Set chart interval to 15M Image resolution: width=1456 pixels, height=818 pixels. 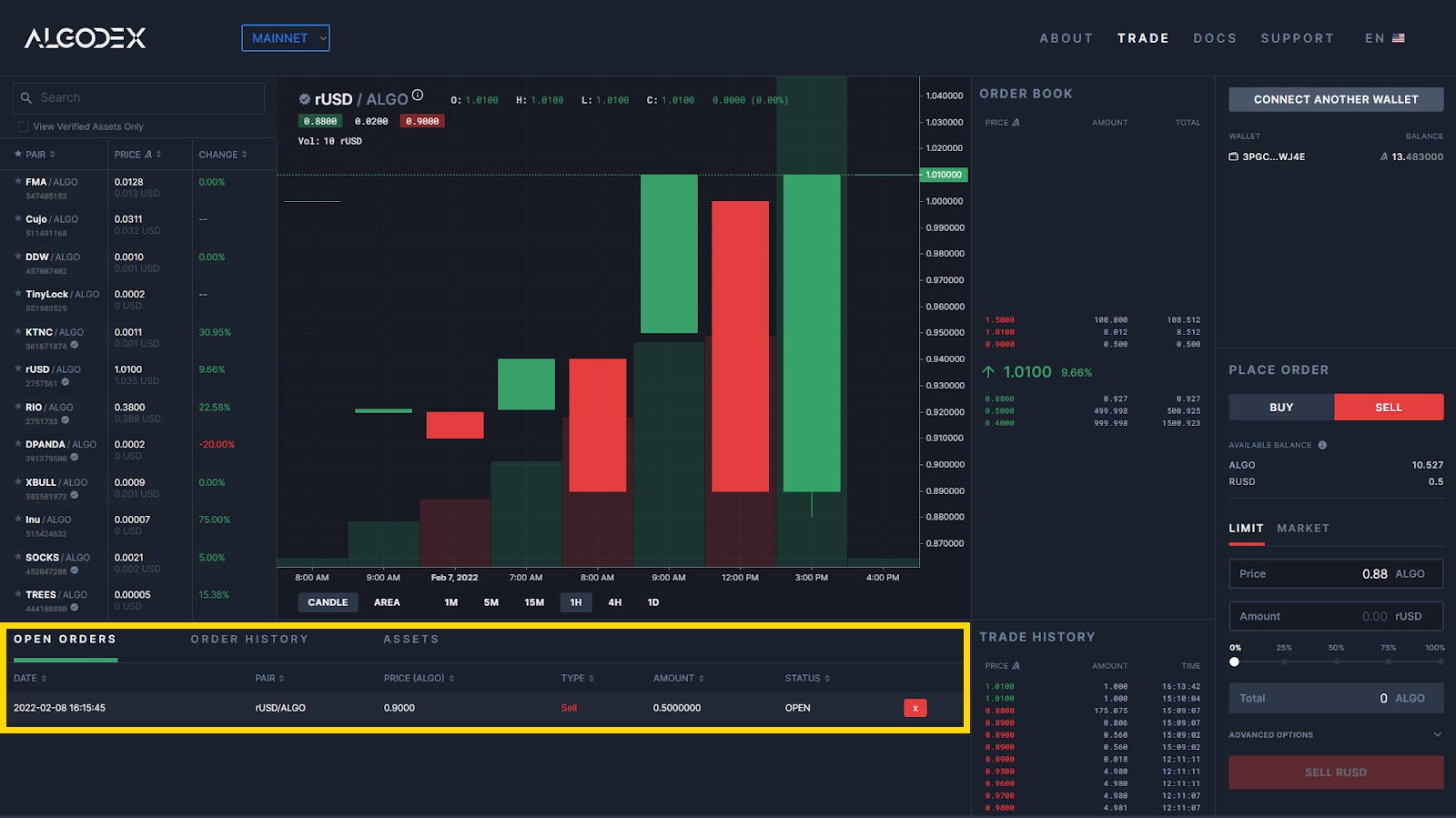[534, 602]
